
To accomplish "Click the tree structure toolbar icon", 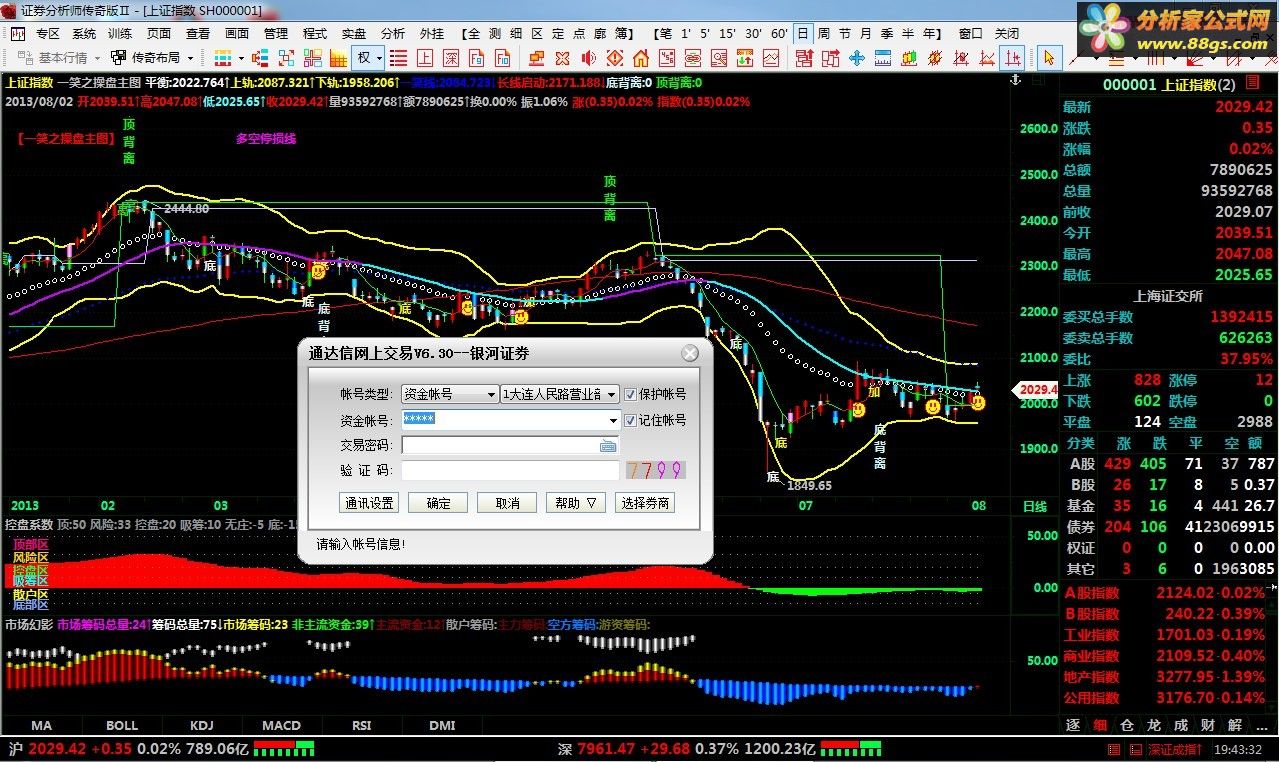I will [260, 57].
